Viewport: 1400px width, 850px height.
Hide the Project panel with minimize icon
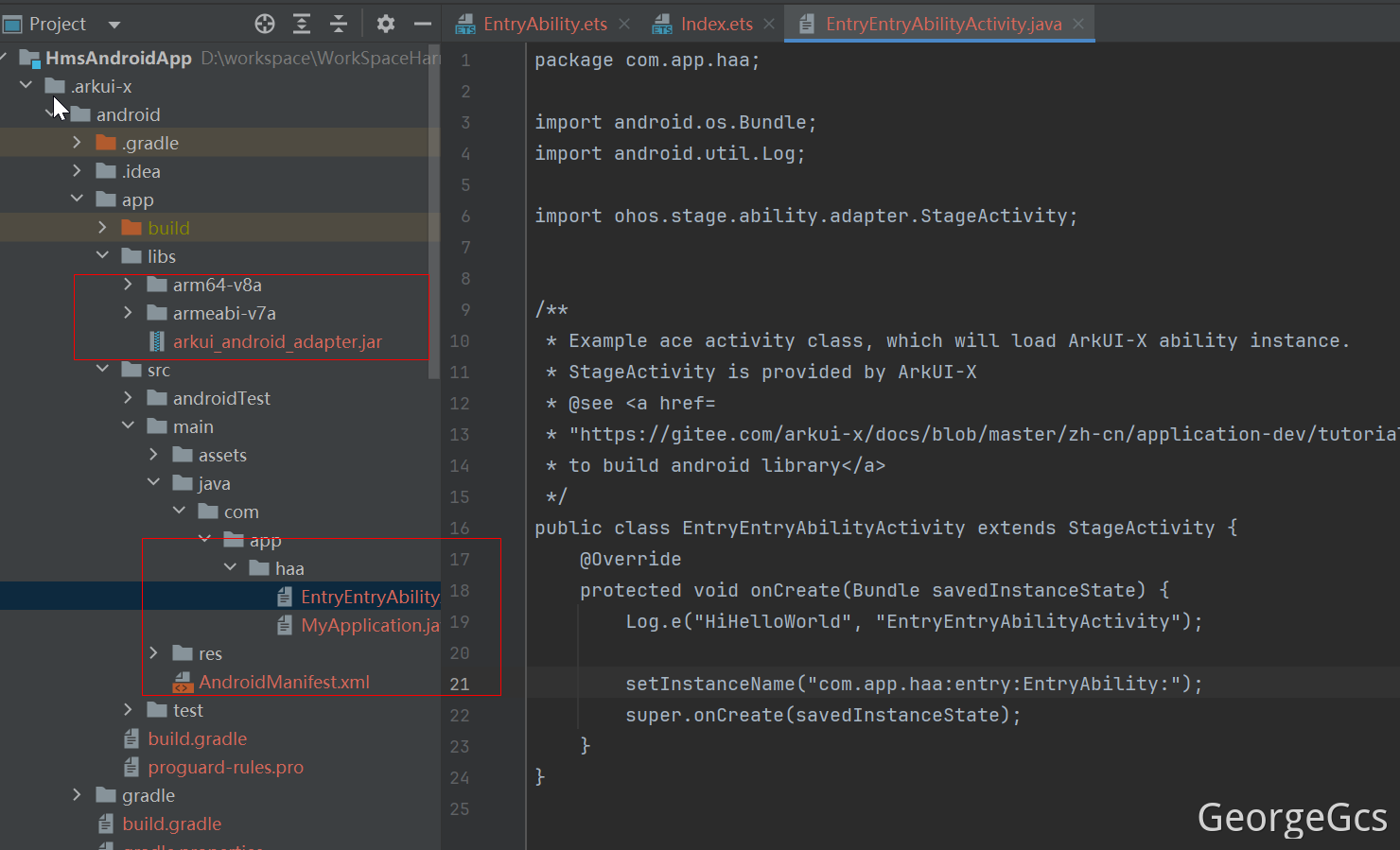tap(423, 25)
